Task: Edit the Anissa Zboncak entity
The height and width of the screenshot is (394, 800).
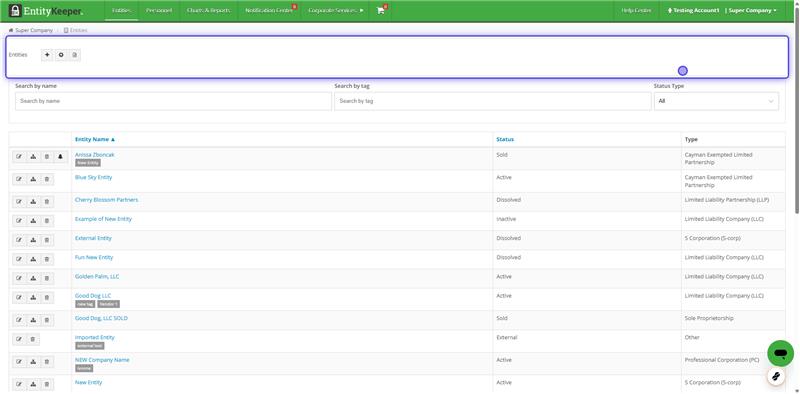Action: click(19, 157)
